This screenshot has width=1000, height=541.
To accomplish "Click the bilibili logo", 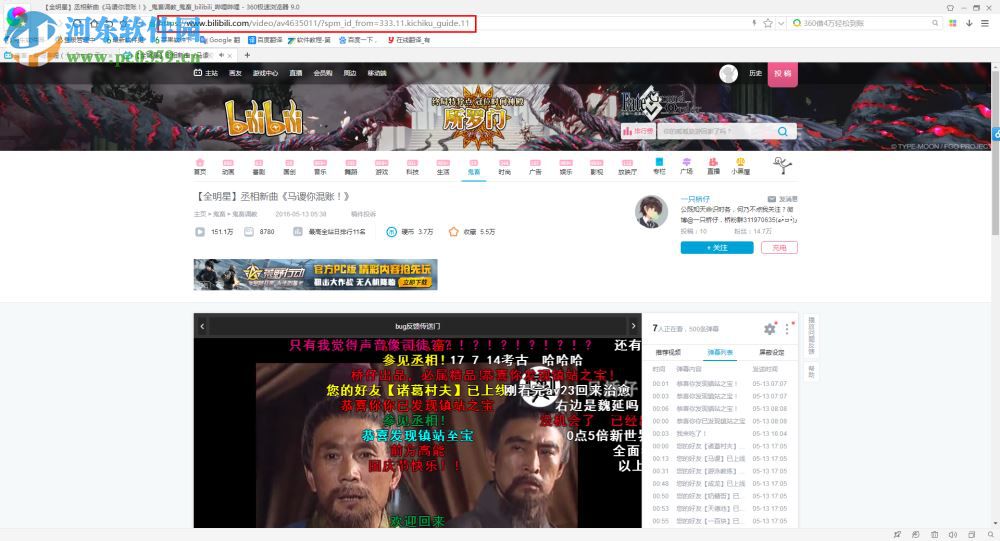I will [264, 118].
